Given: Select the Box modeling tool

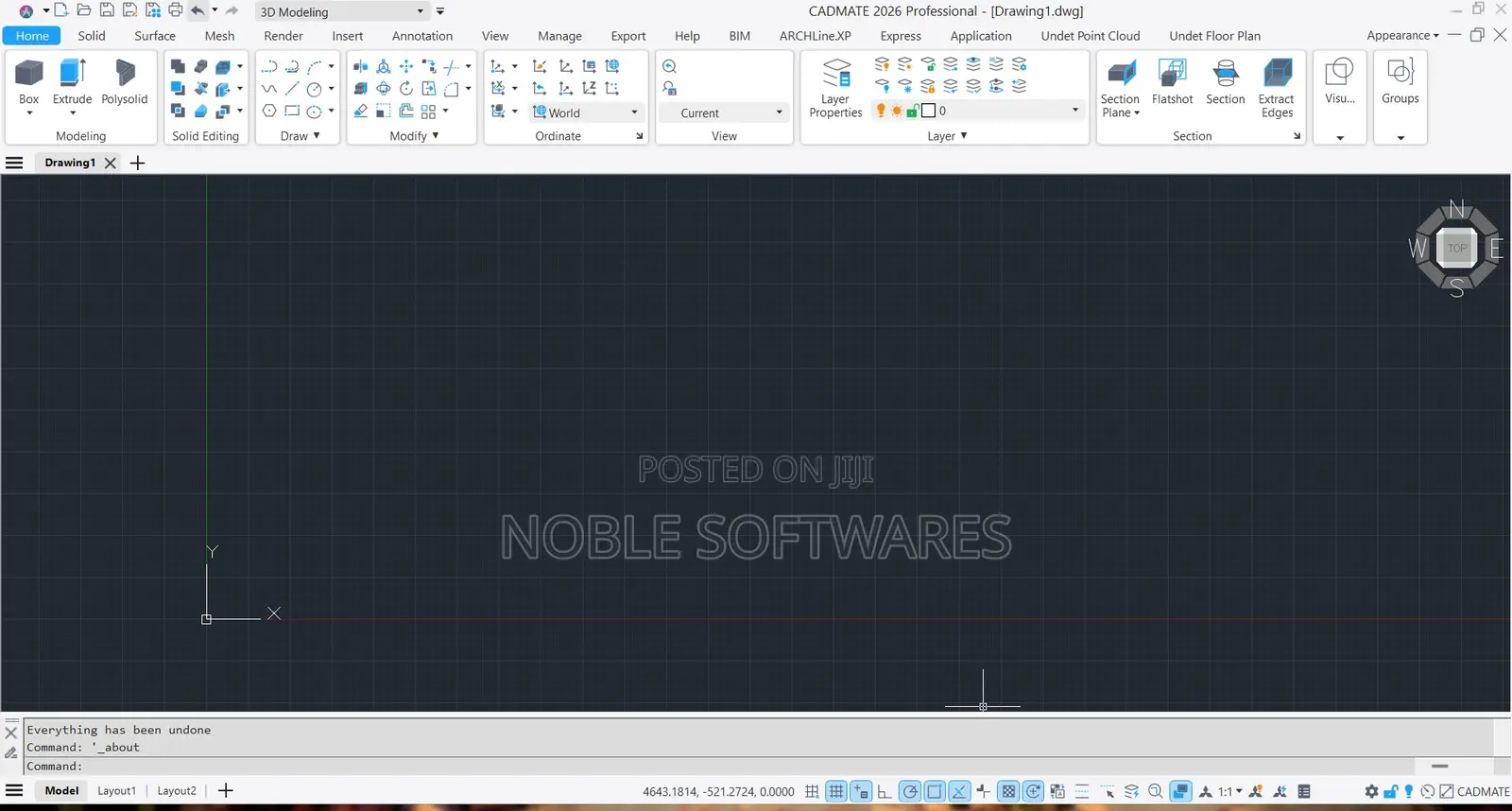Looking at the screenshot, I should pos(29,83).
